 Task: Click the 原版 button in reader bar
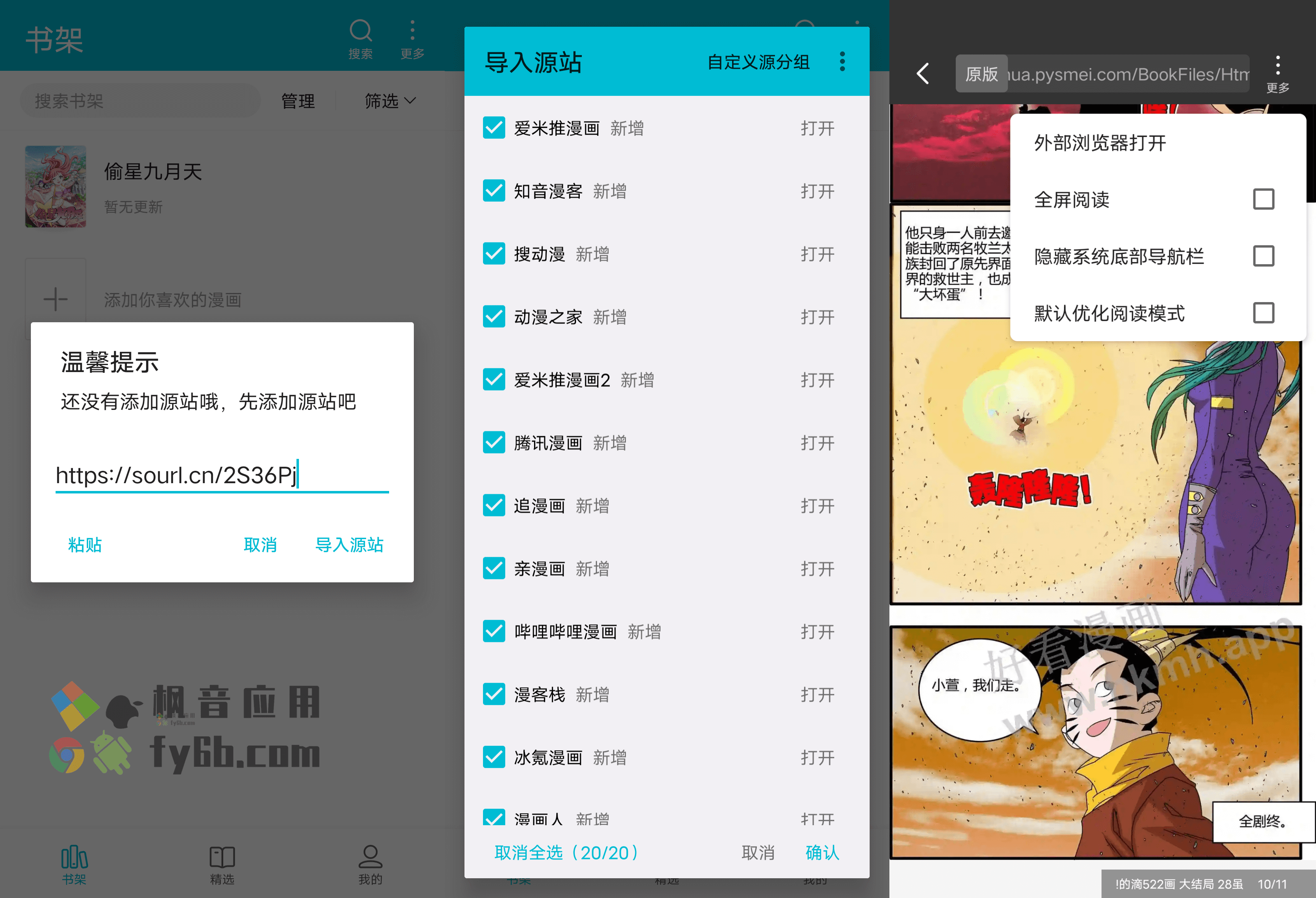[x=981, y=74]
